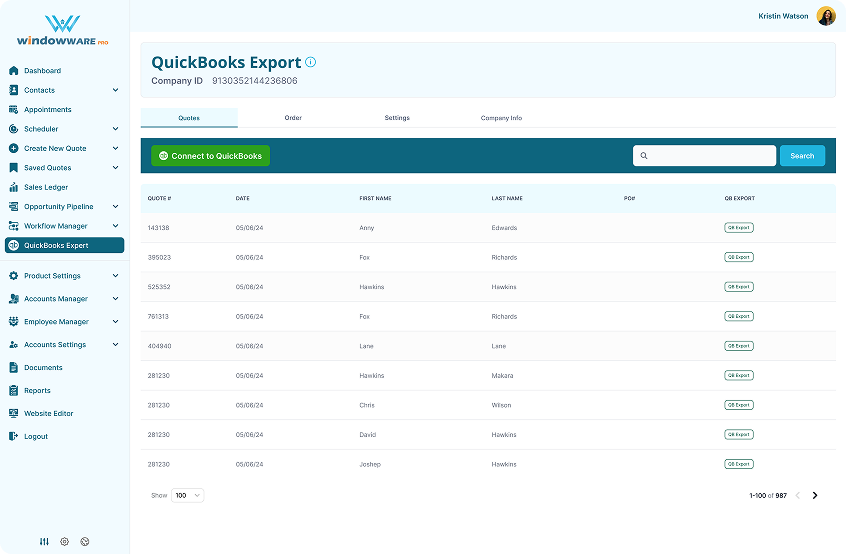Expand the Opportunity Pipeline chevron
Screen dimensions: 846x554
(115, 207)
